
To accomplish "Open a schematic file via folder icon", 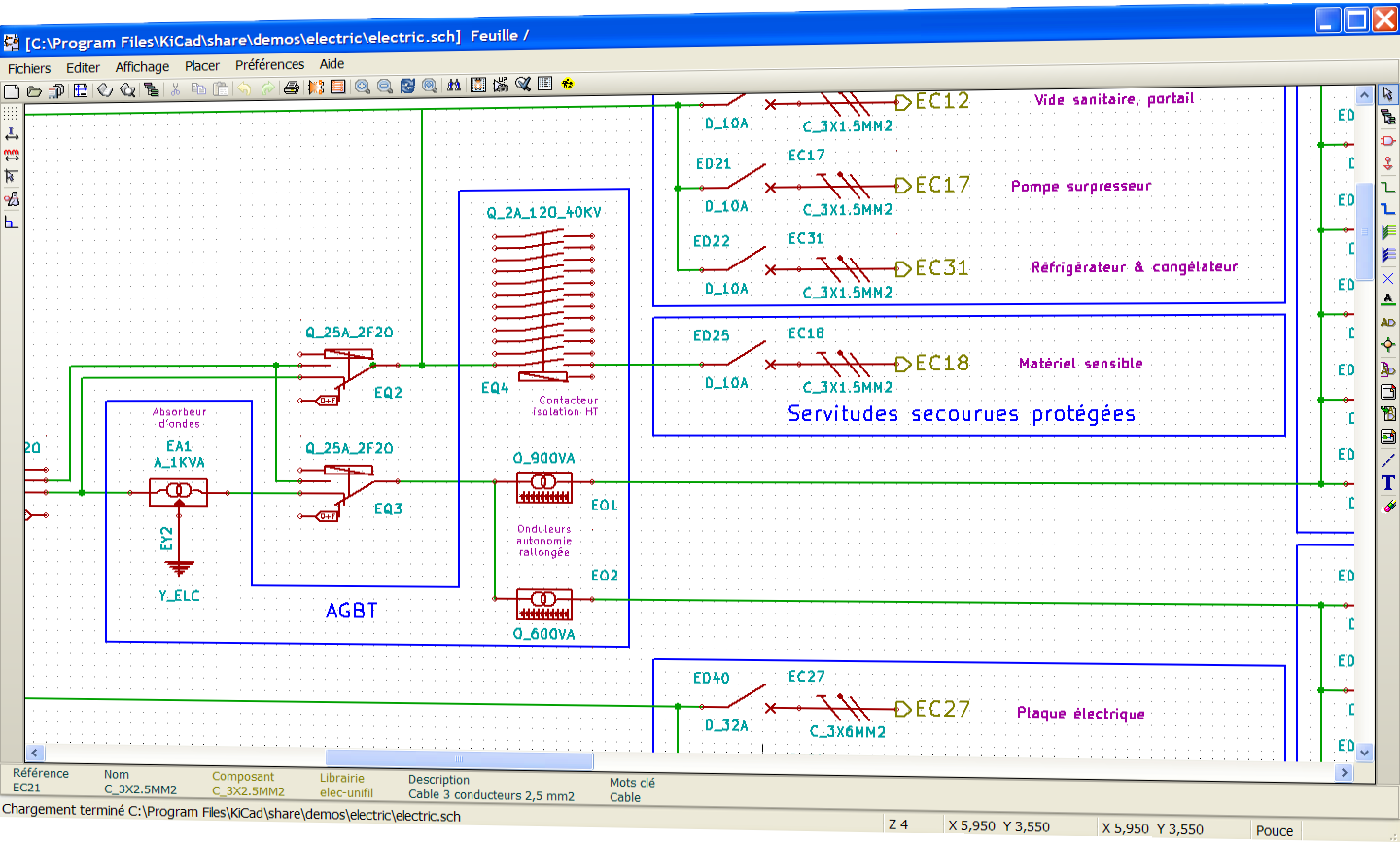I will (x=34, y=91).
